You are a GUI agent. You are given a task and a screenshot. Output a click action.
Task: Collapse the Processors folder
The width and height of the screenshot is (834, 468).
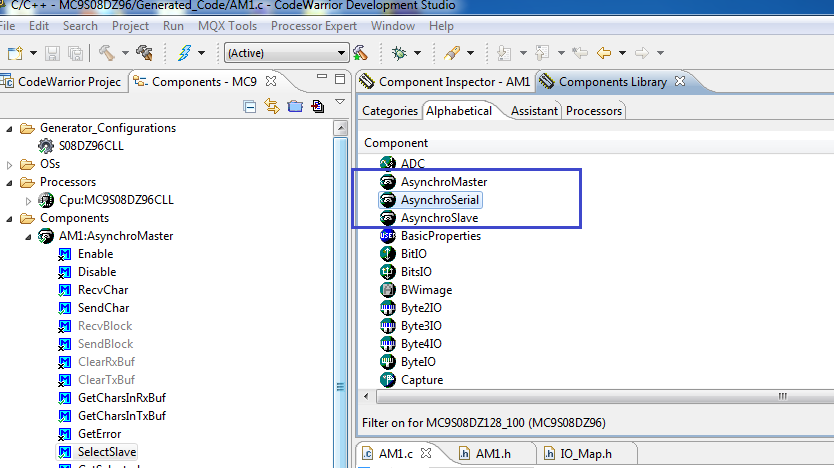click(9, 183)
